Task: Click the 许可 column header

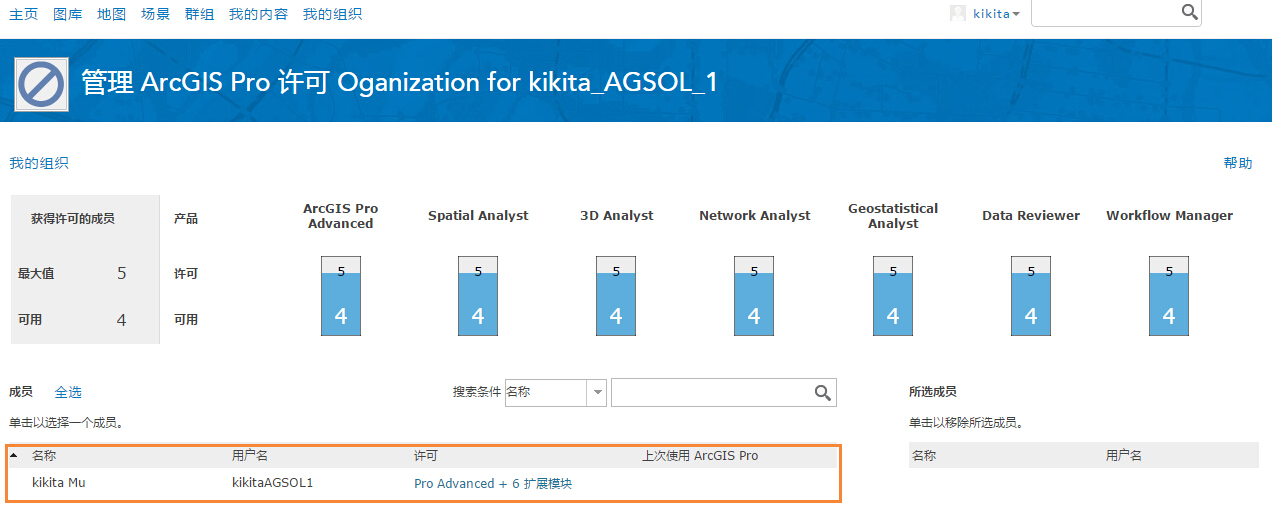Action: point(426,456)
